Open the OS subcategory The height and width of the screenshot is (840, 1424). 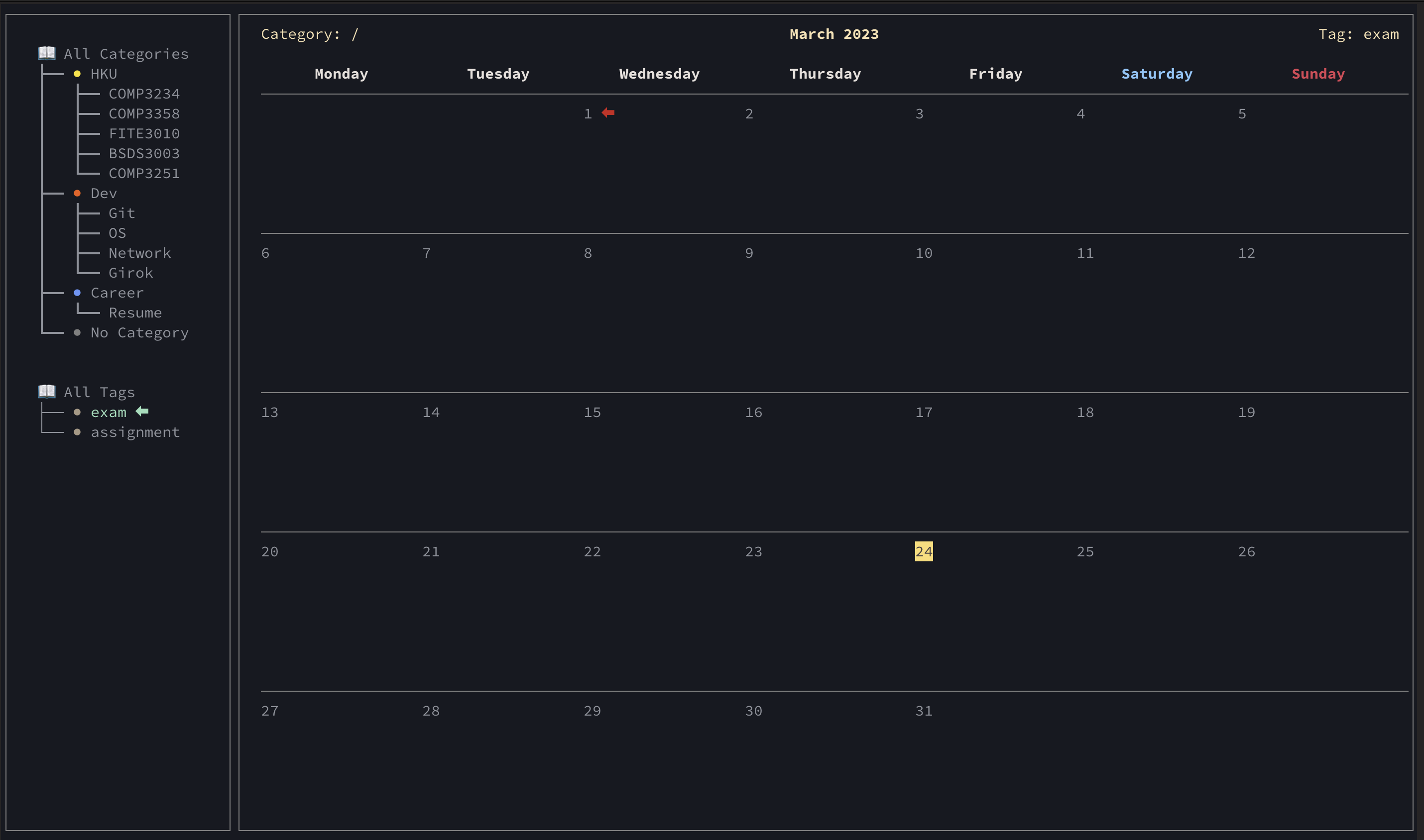(x=117, y=233)
